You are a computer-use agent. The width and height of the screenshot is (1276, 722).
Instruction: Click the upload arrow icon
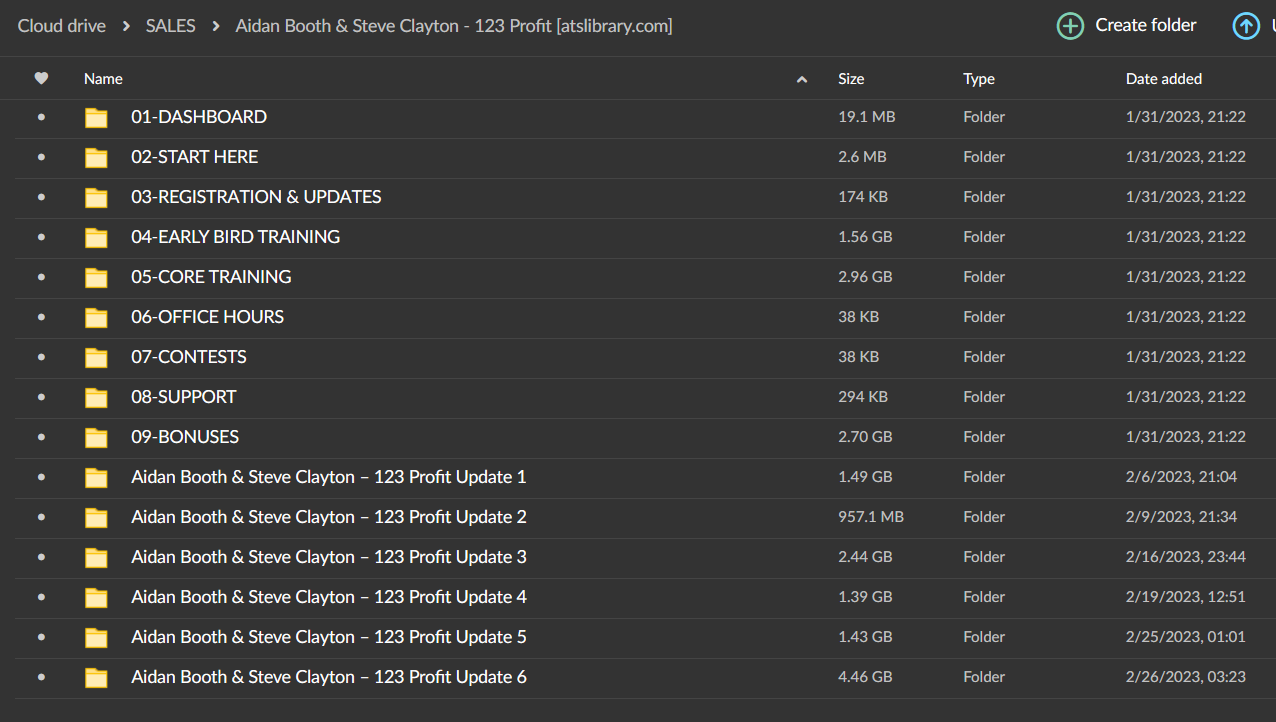[1246, 26]
